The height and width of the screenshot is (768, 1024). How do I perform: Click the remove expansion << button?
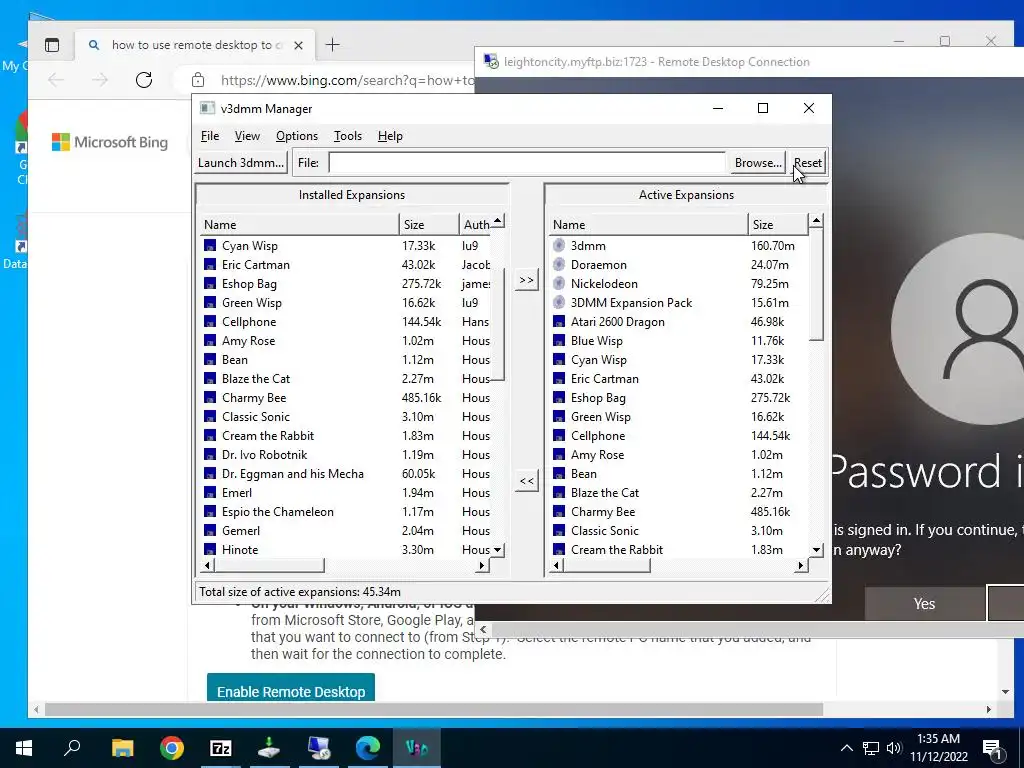click(x=526, y=481)
